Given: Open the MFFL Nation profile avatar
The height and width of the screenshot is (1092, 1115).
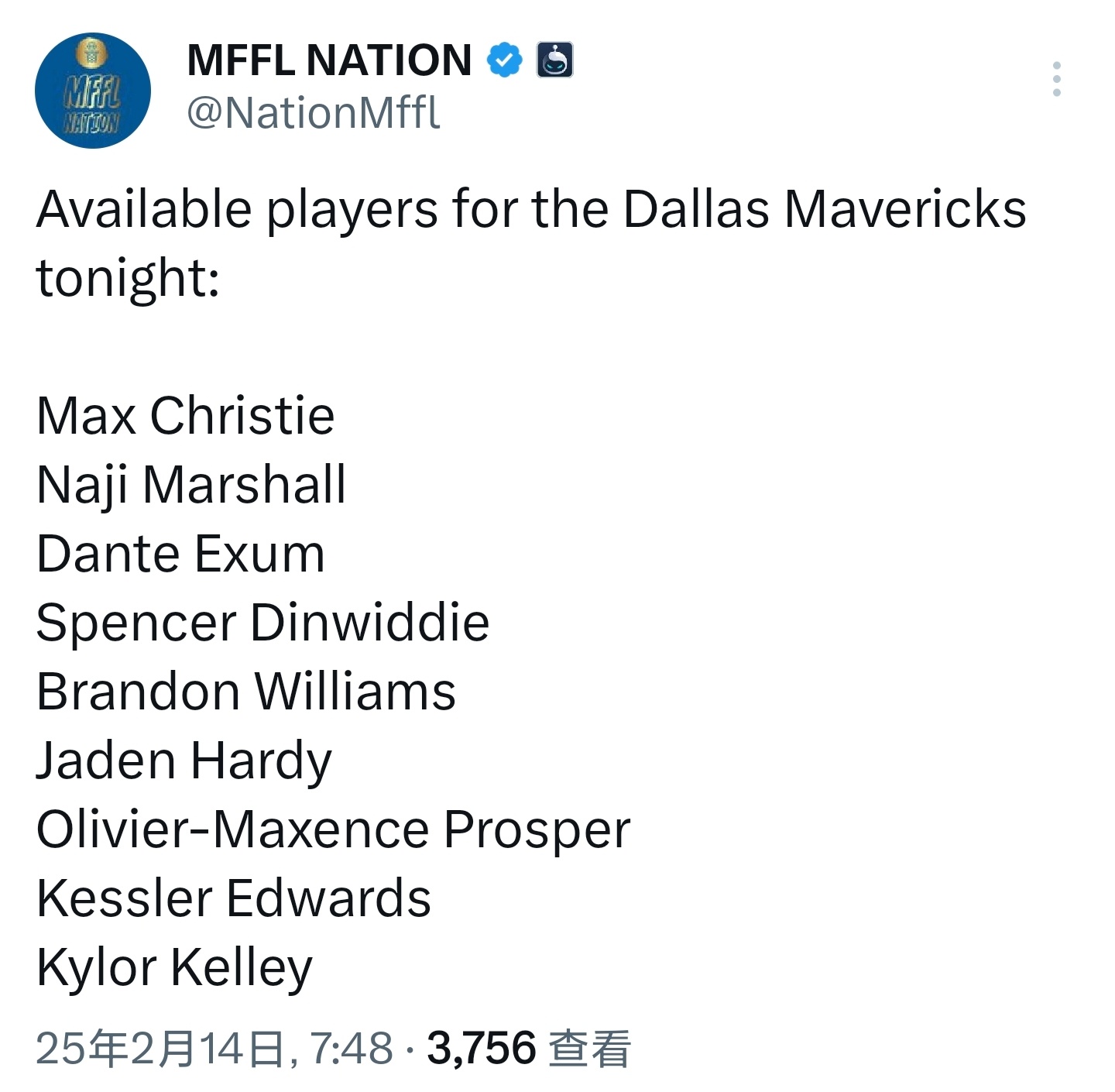Looking at the screenshot, I should click(93, 91).
